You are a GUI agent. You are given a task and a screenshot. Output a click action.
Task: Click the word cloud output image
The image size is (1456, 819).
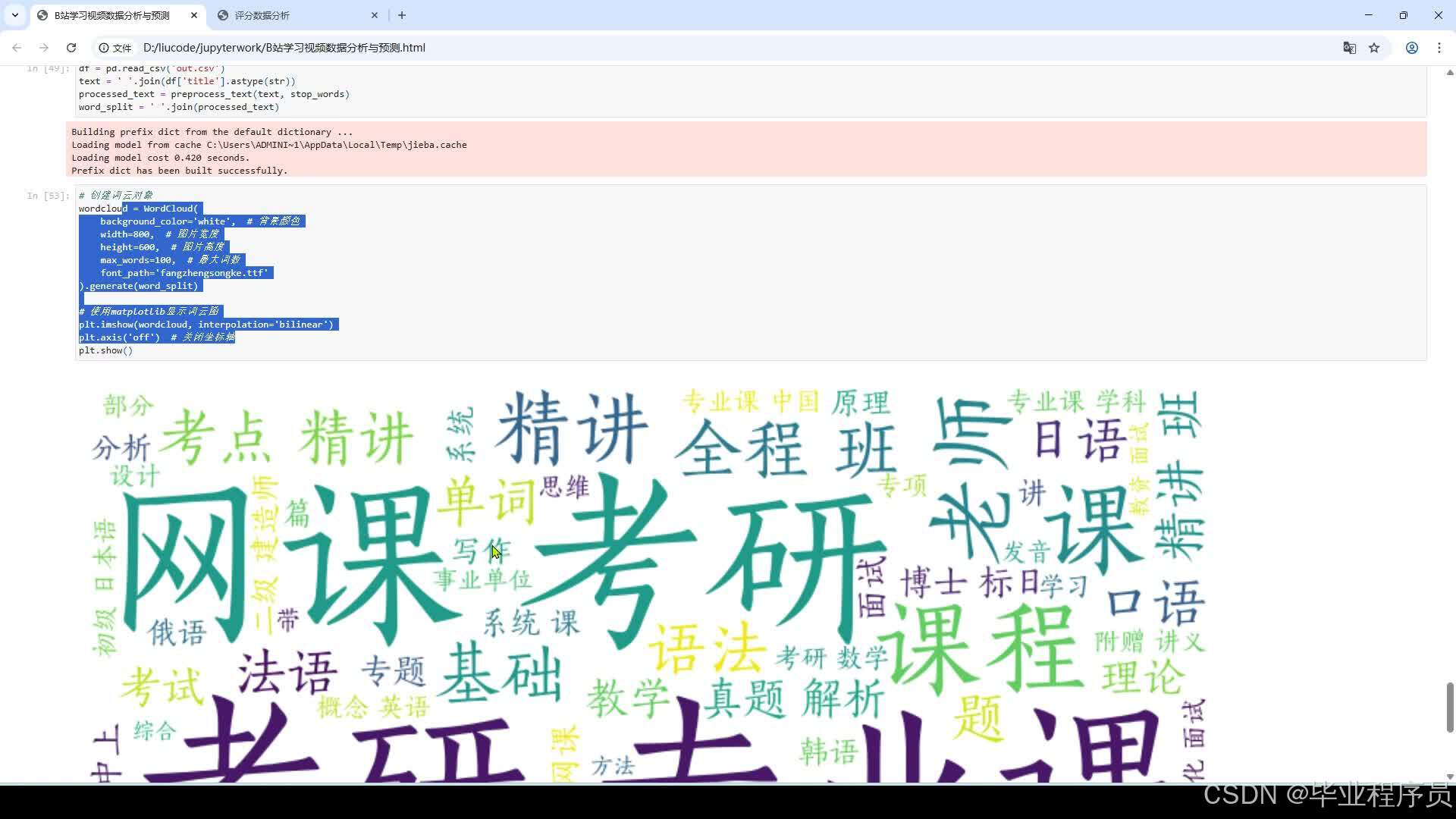[x=647, y=584]
